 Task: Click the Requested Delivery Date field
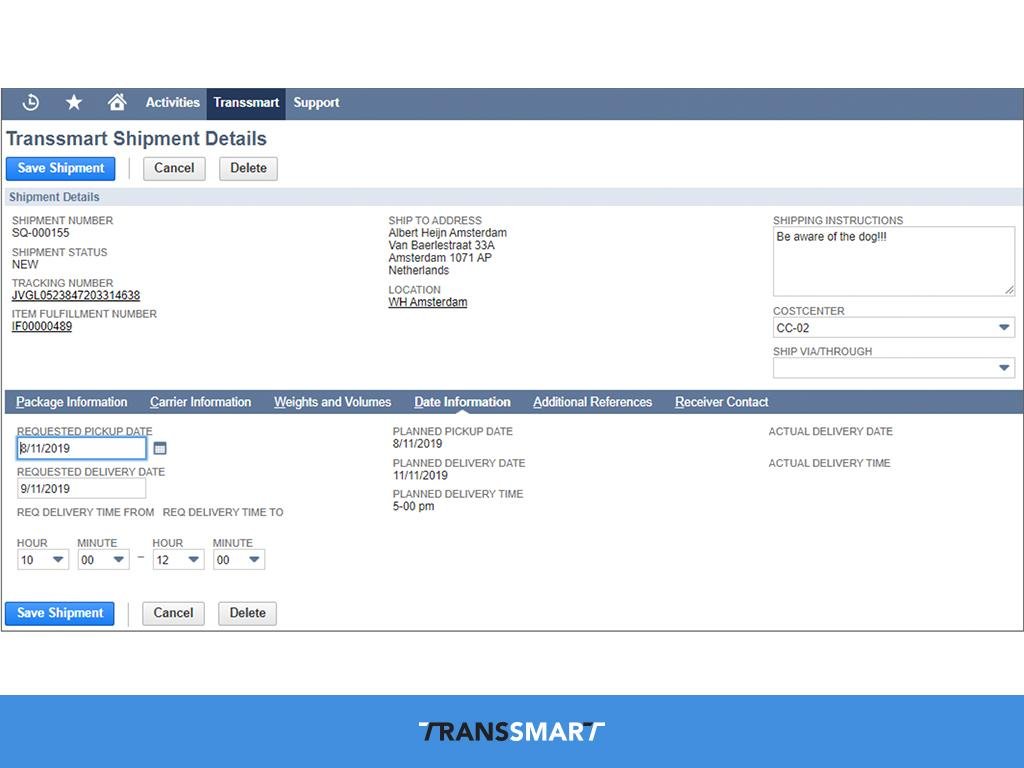[82, 488]
